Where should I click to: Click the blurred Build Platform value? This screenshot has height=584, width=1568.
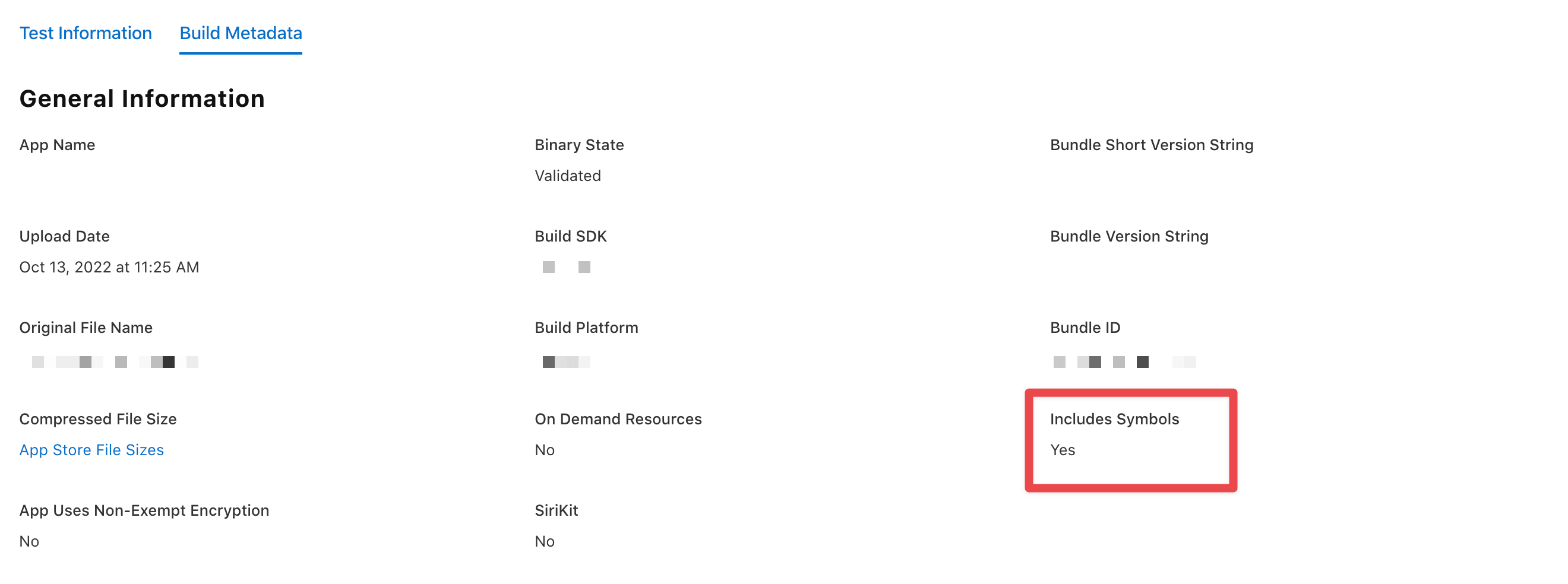566,362
